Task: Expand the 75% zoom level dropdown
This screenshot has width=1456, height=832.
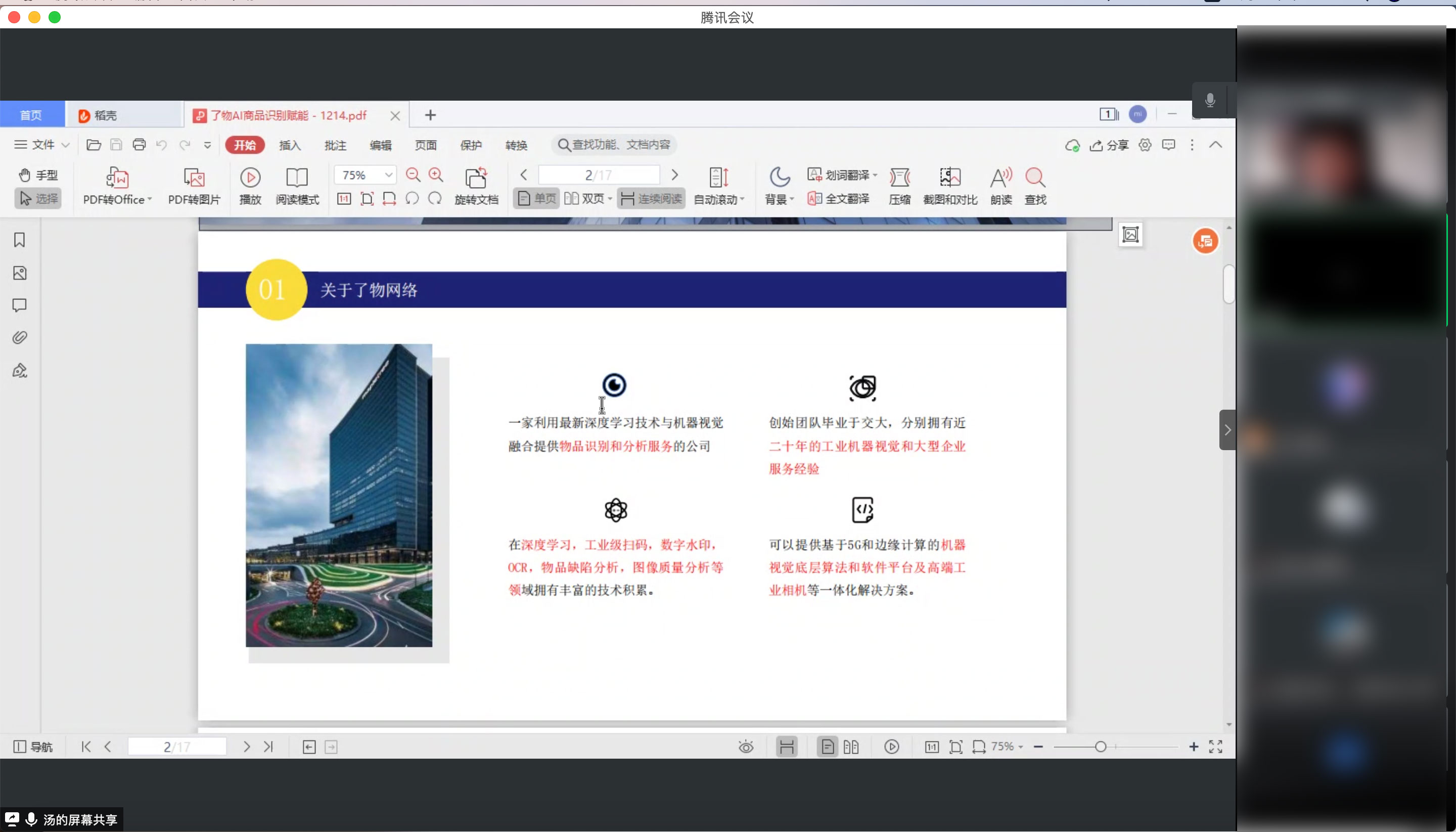Action: (388, 175)
